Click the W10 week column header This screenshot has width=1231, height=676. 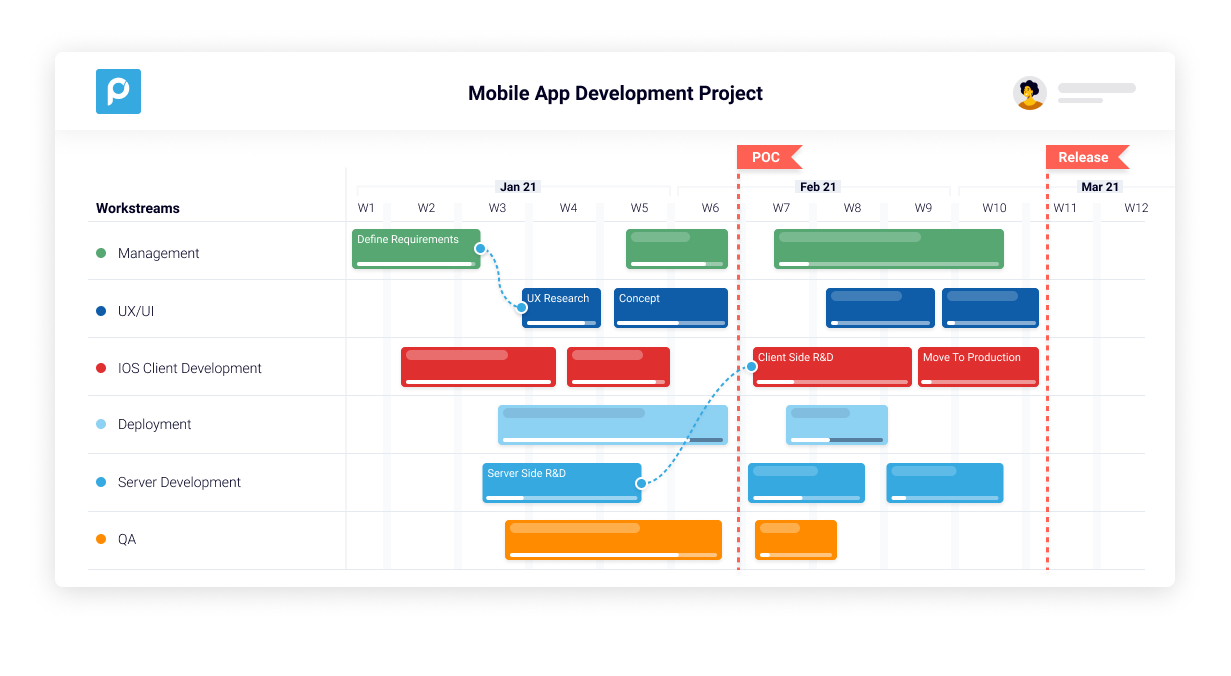click(x=994, y=208)
